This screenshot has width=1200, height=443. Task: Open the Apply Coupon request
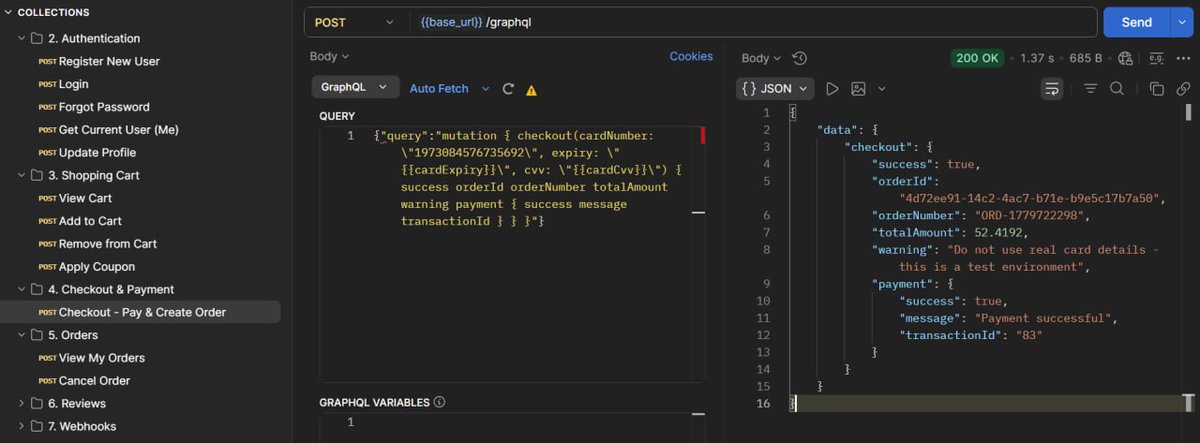tap(97, 267)
